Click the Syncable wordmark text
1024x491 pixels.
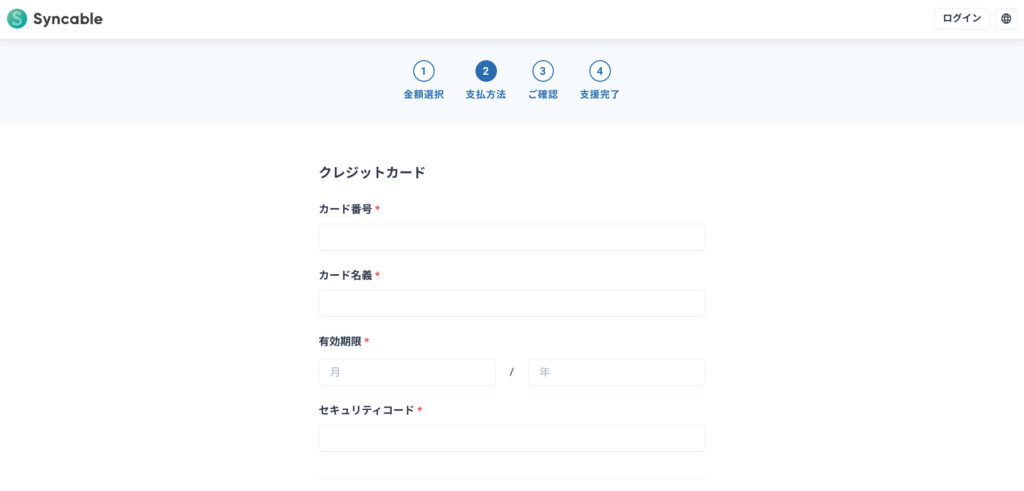[67, 19]
